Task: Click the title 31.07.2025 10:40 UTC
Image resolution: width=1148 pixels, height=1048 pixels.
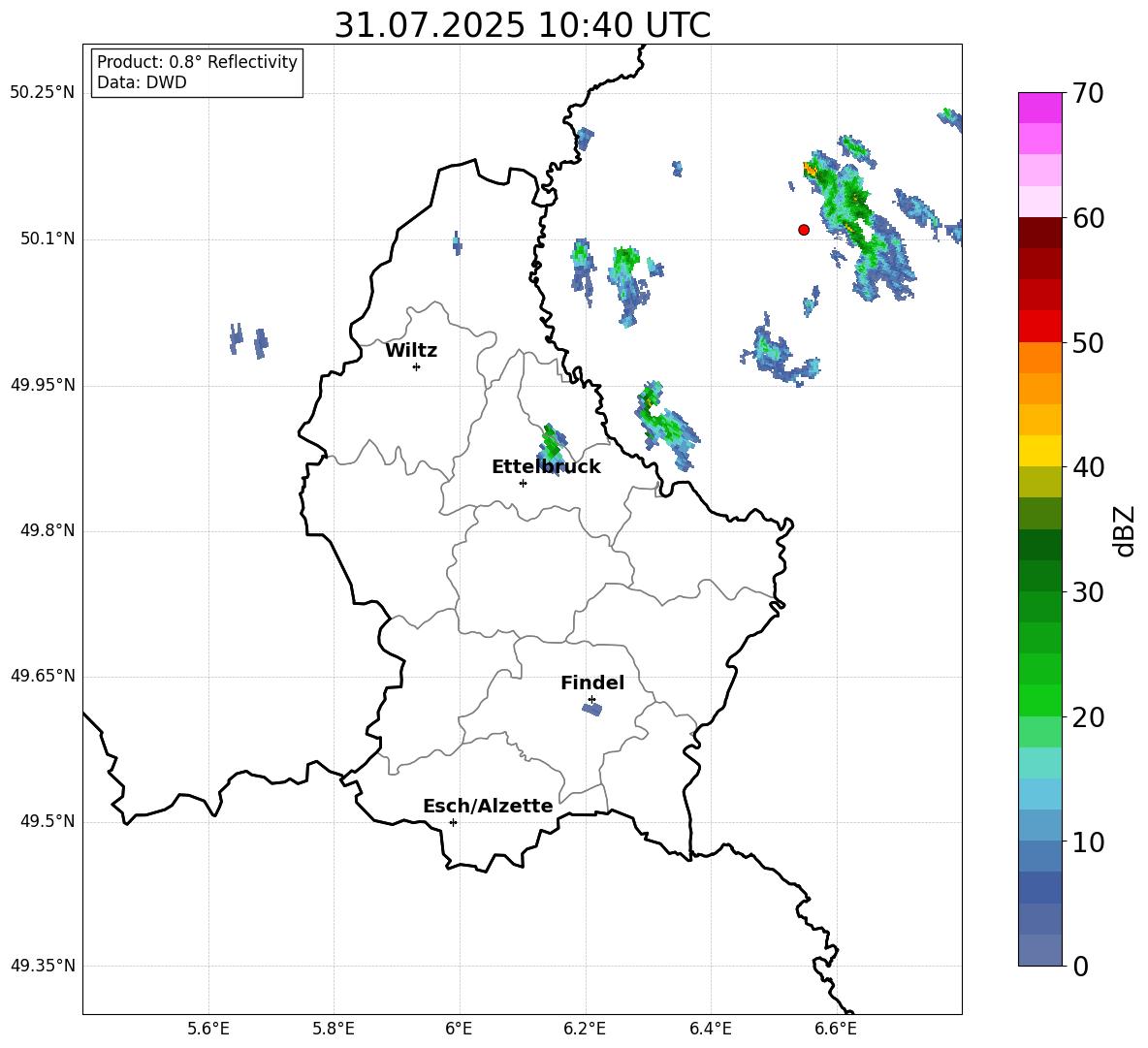Action: click(x=523, y=25)
